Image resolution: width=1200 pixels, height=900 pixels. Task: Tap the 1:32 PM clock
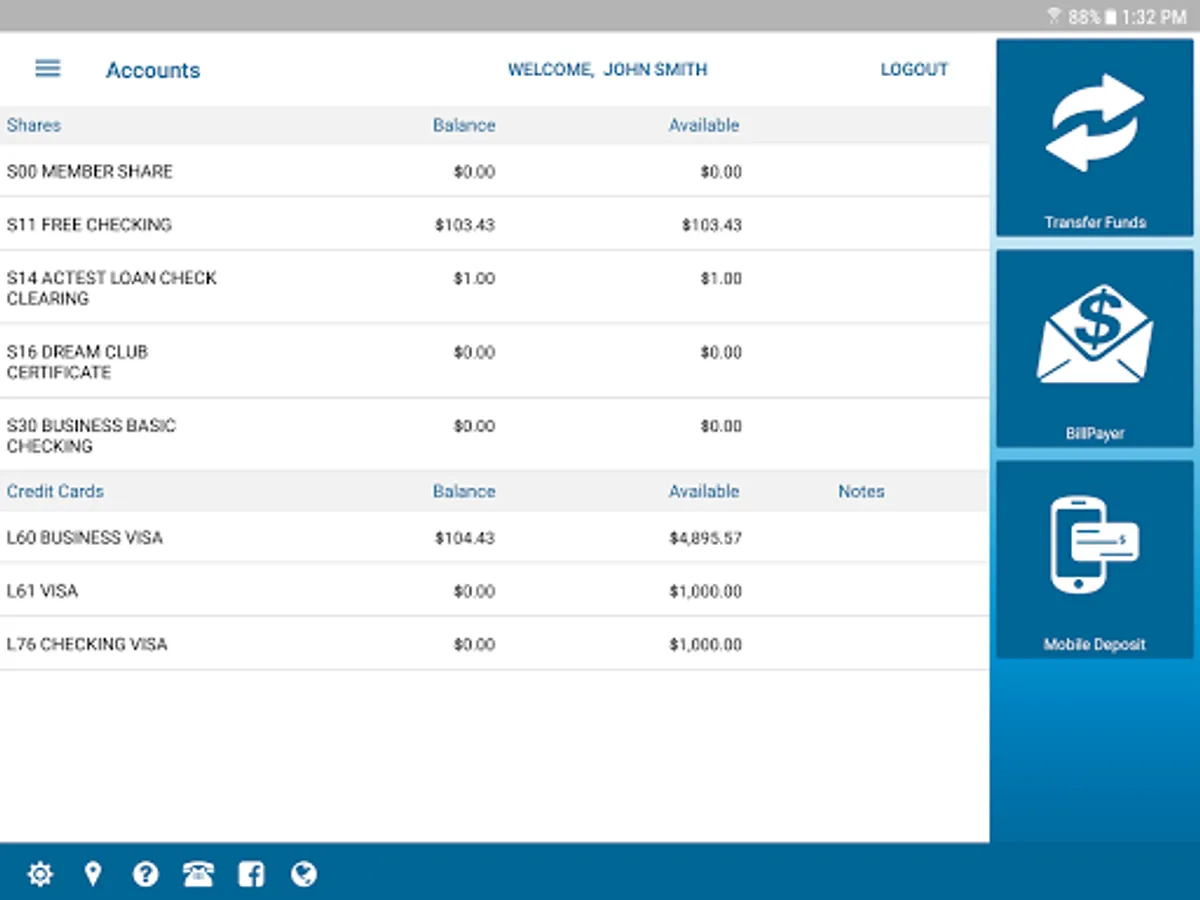[x=1154, y=17]
